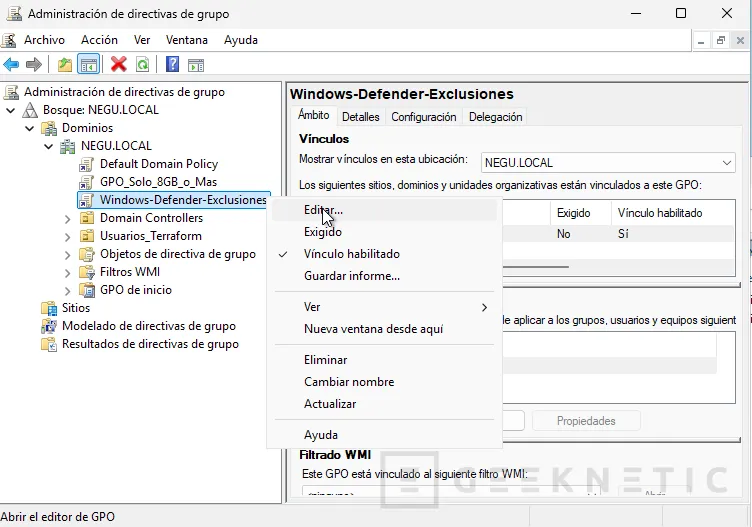
Task: Click the horizontal scrollbar in links list
Action: 536,267
